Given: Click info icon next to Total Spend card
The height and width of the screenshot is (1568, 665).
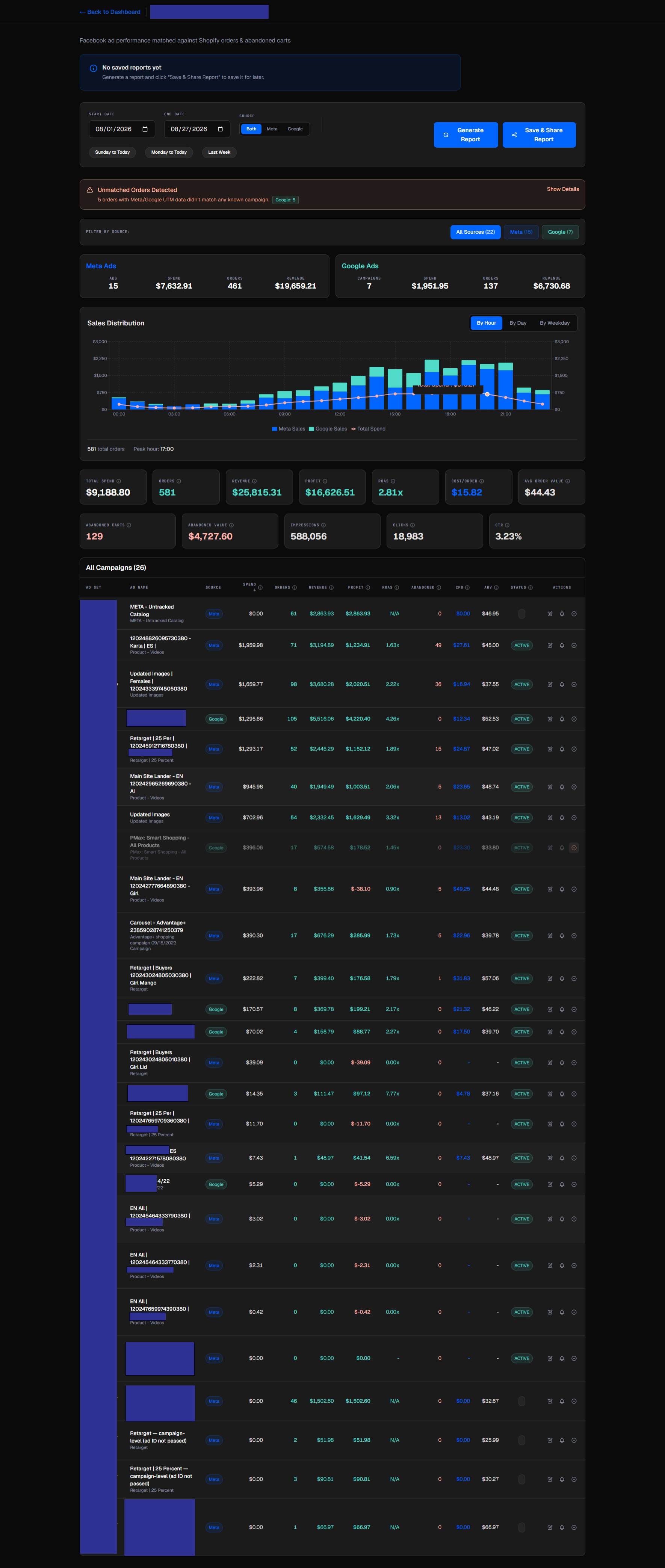Looking at the screenshot, I should tap(119, 481).
